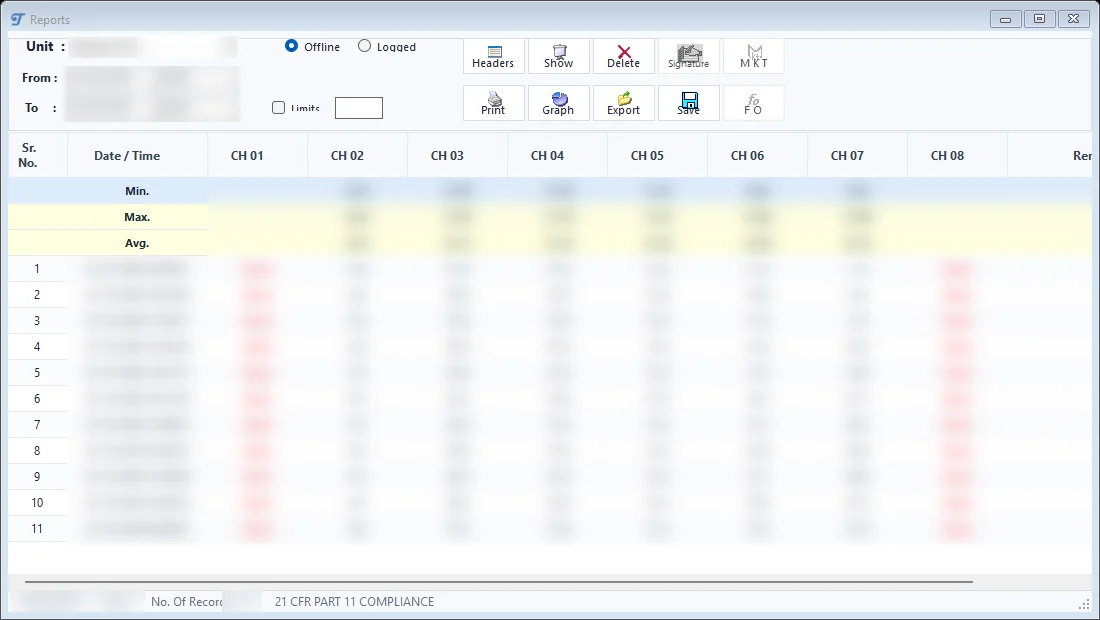
Task: Select the CH 02 column header
Action: 358,156
